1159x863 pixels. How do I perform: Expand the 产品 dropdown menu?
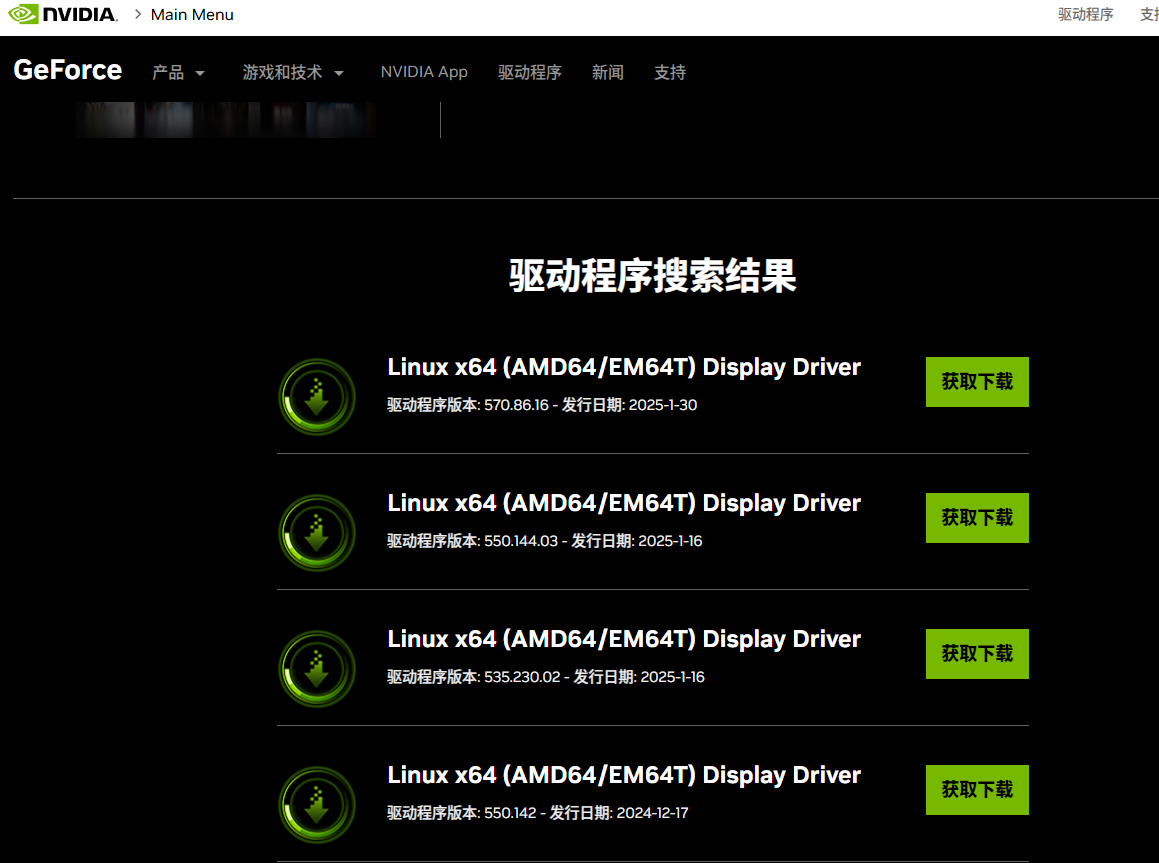tap(178, 72)
